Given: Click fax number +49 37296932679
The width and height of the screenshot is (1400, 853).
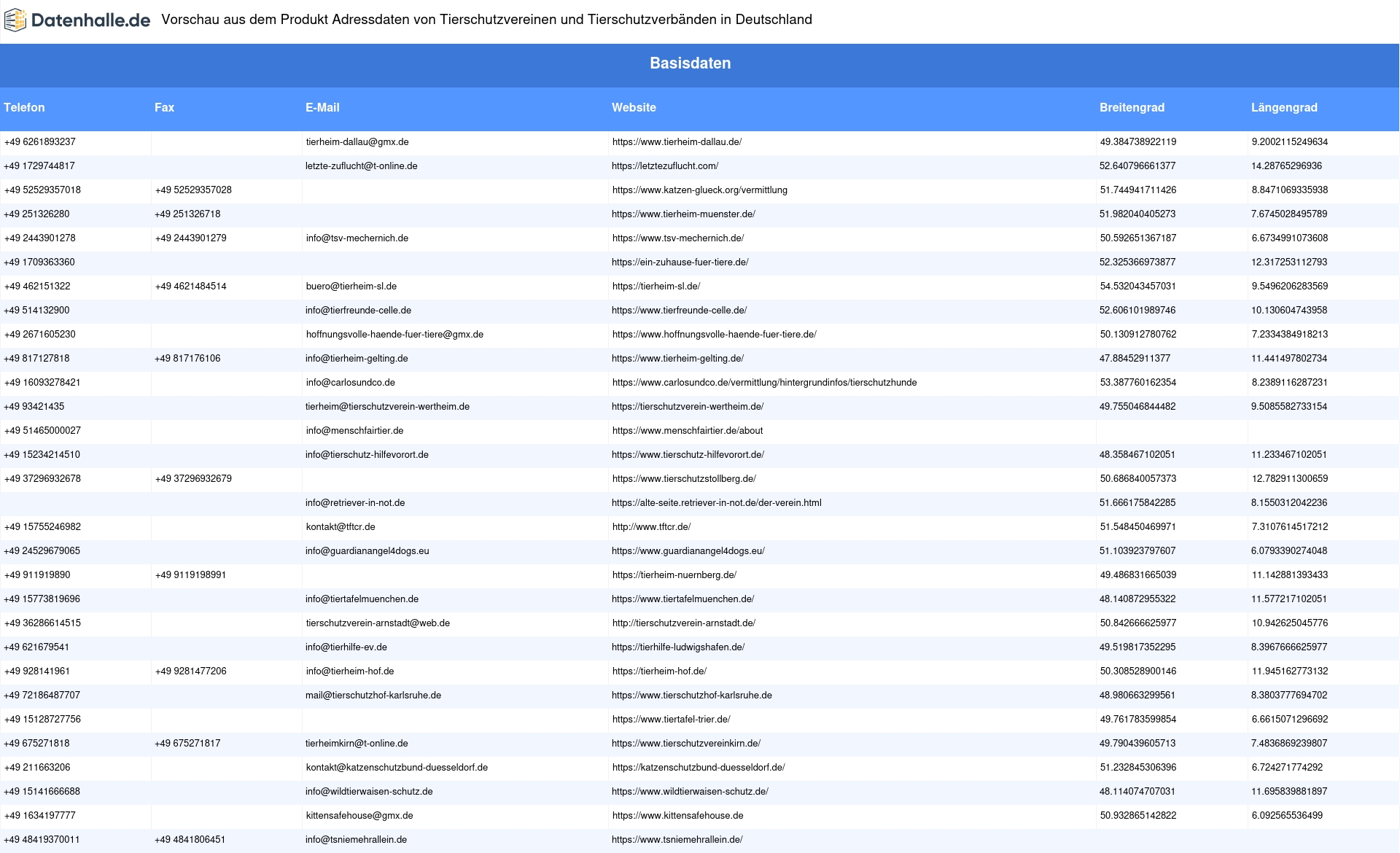Looking at the screenshot, I should pyautogui.click(x=193, y=479).
